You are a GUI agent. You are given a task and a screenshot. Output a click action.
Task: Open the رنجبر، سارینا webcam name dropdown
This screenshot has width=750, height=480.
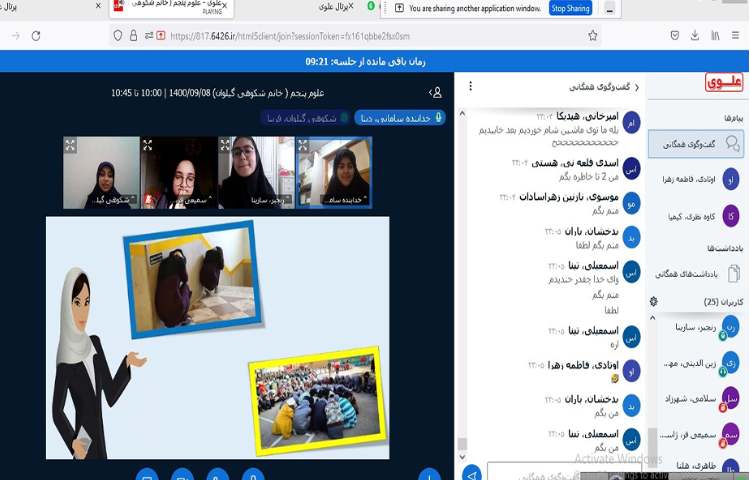pyautogui.click(x=269, y=200)
